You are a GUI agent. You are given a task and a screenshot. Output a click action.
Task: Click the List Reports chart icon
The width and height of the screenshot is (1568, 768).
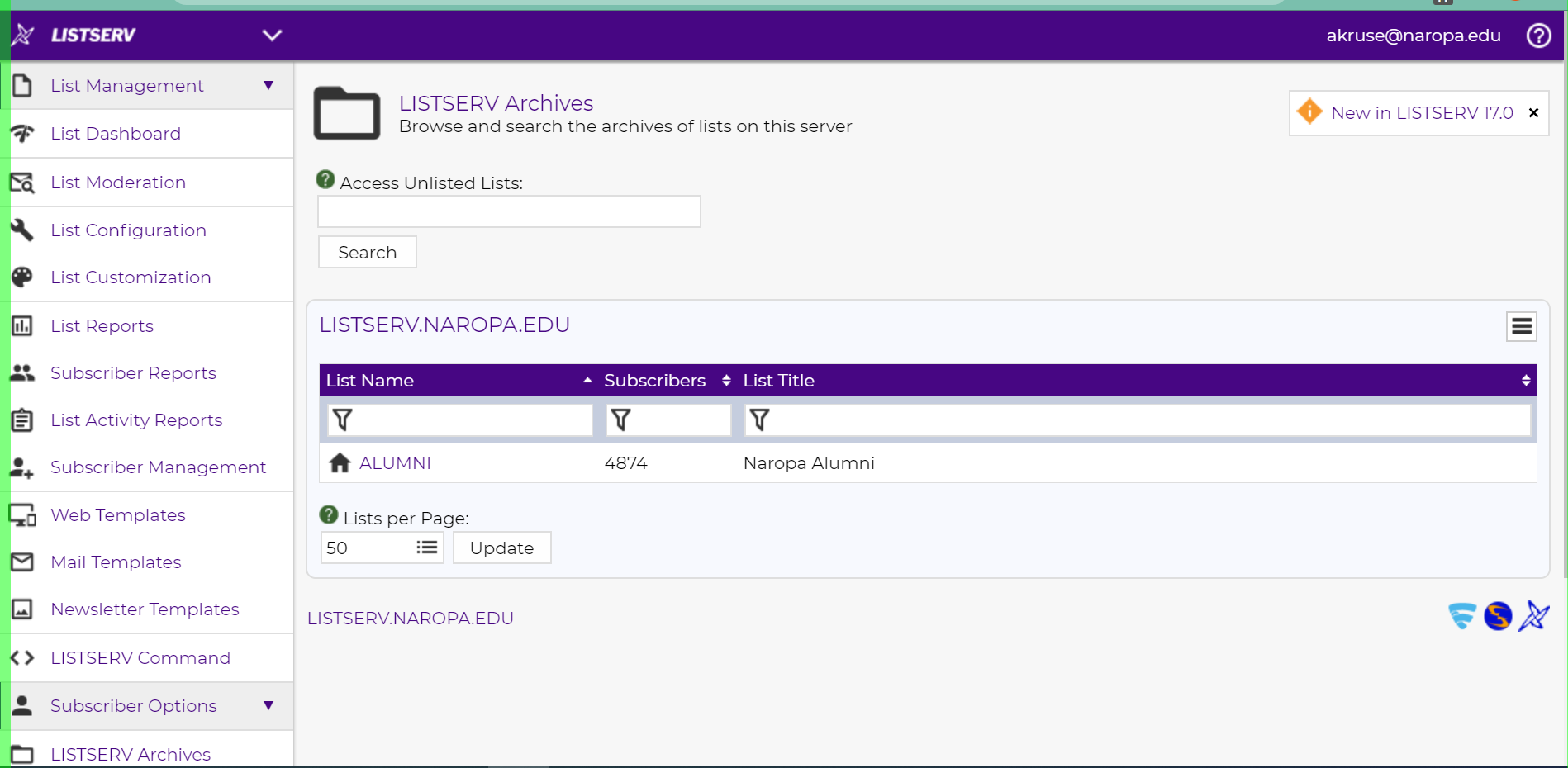click(x=22, y=325)
